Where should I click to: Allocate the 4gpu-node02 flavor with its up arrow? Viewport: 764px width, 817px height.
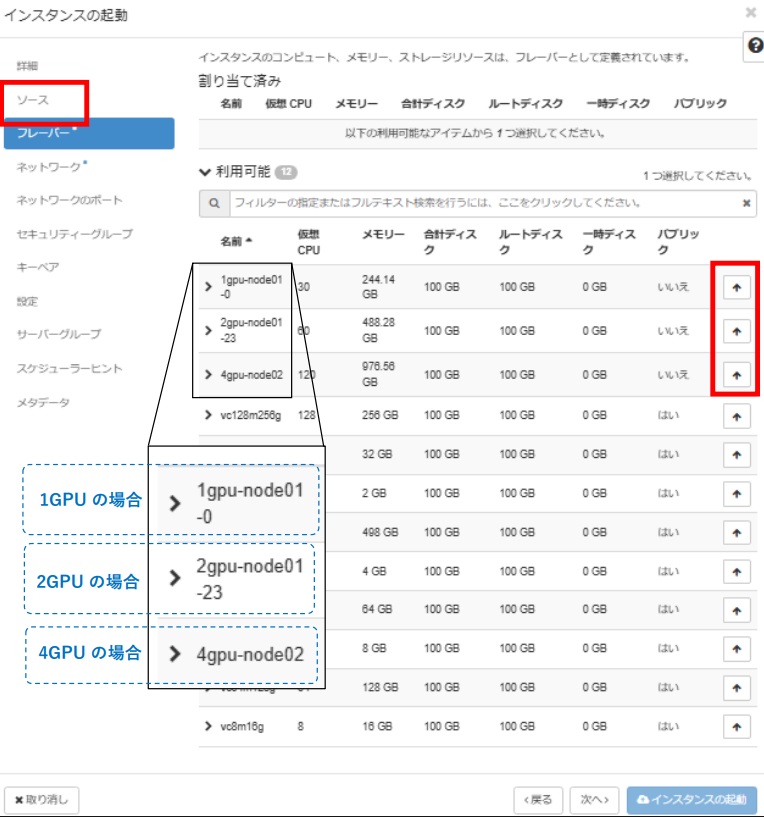click(x=736, y=375)
